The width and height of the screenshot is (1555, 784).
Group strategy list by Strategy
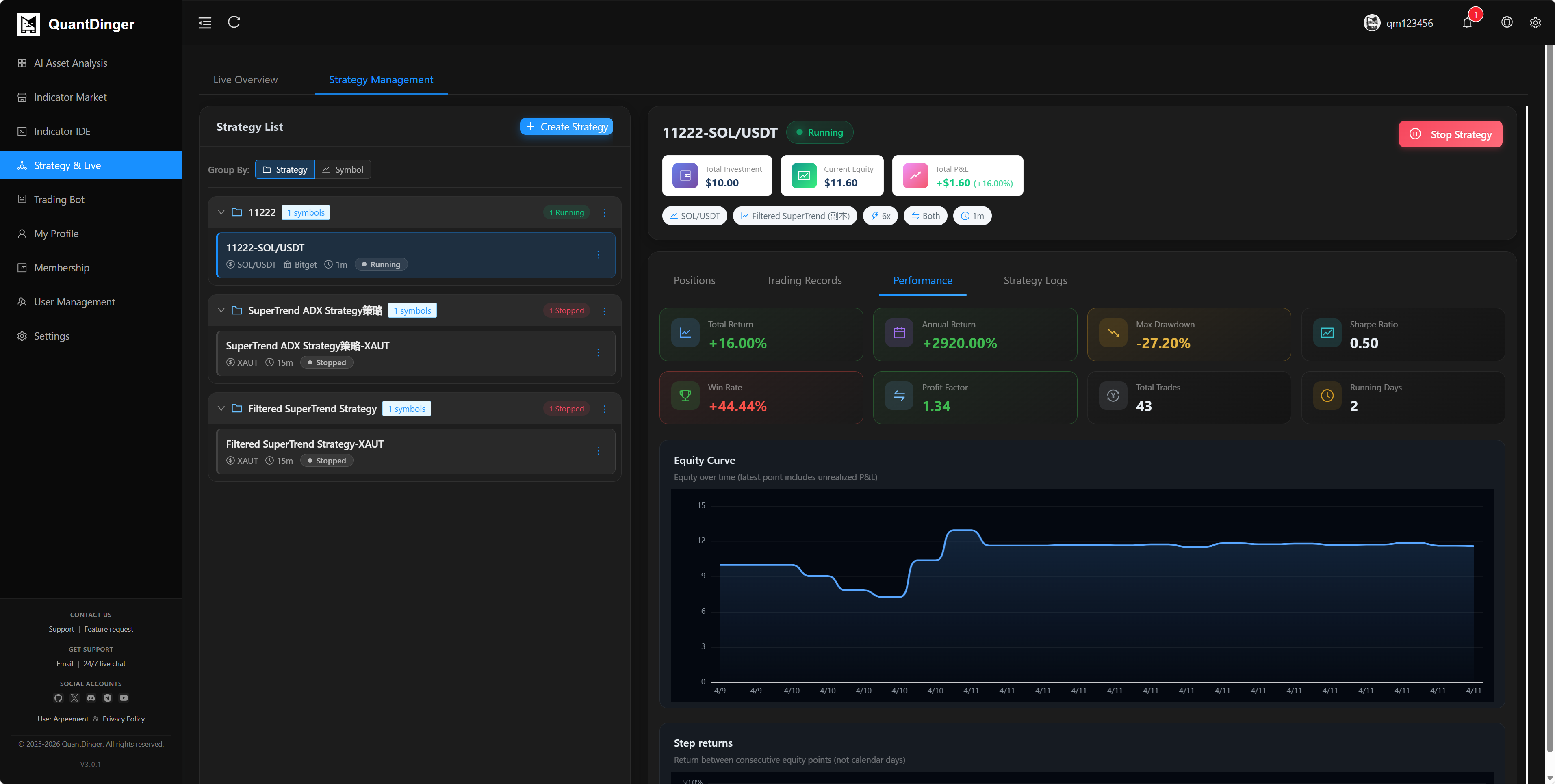click(x=285, y=169)
